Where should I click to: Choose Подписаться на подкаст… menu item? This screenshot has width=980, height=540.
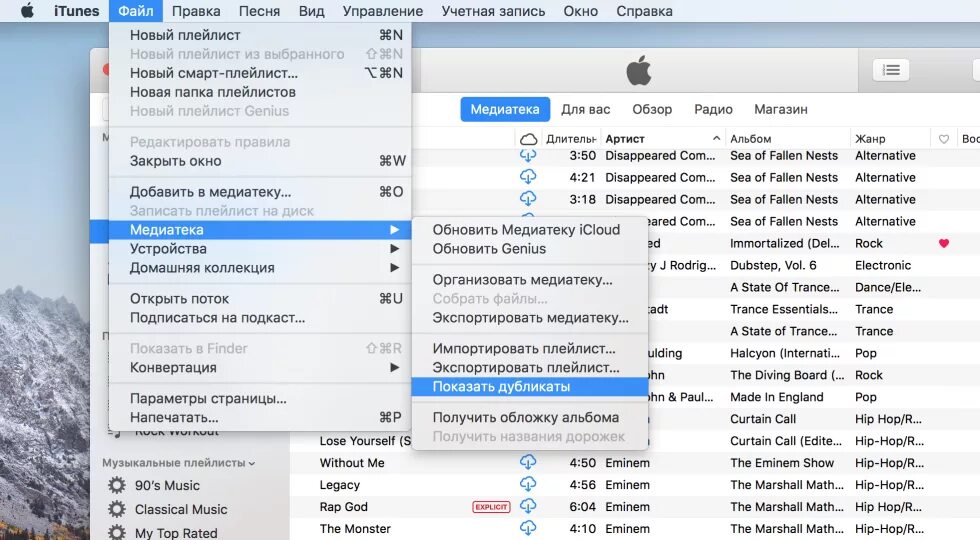(260, 318)
